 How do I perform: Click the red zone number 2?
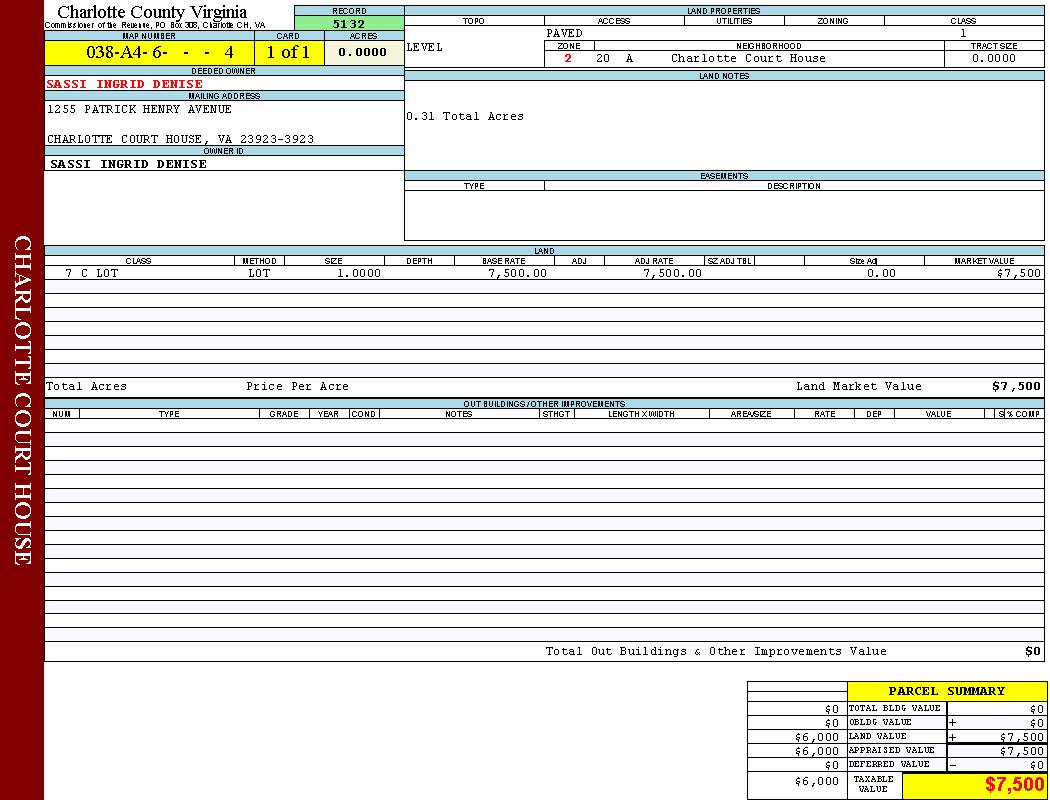click(568, 58)
